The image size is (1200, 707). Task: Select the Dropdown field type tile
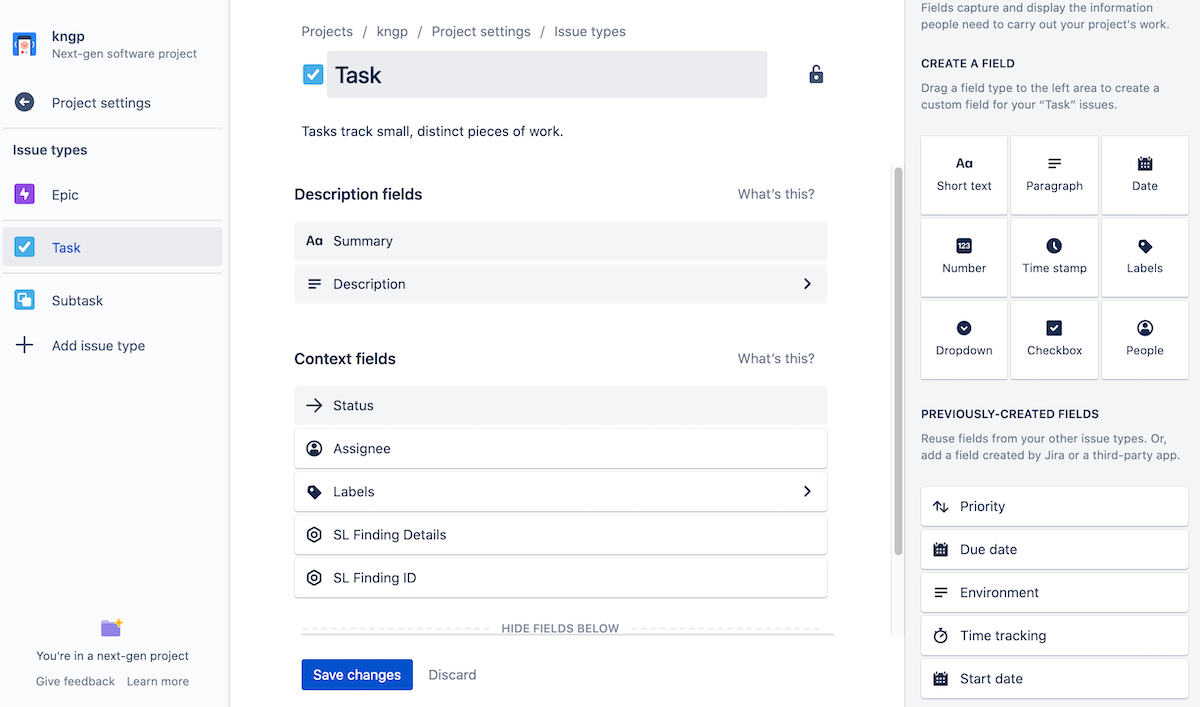click(x=964, y=339)
